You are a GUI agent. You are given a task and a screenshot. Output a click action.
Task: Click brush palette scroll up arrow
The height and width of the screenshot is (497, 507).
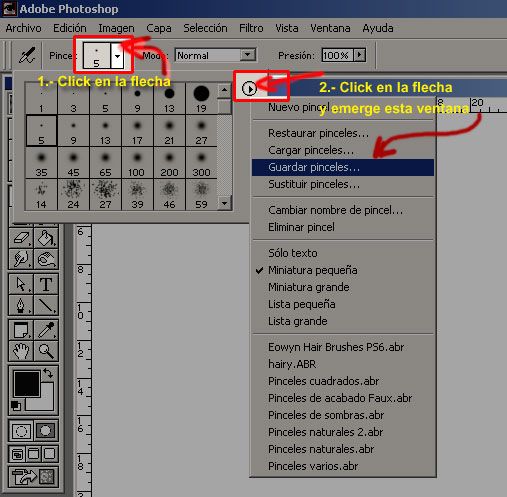[x=225, y=90]
